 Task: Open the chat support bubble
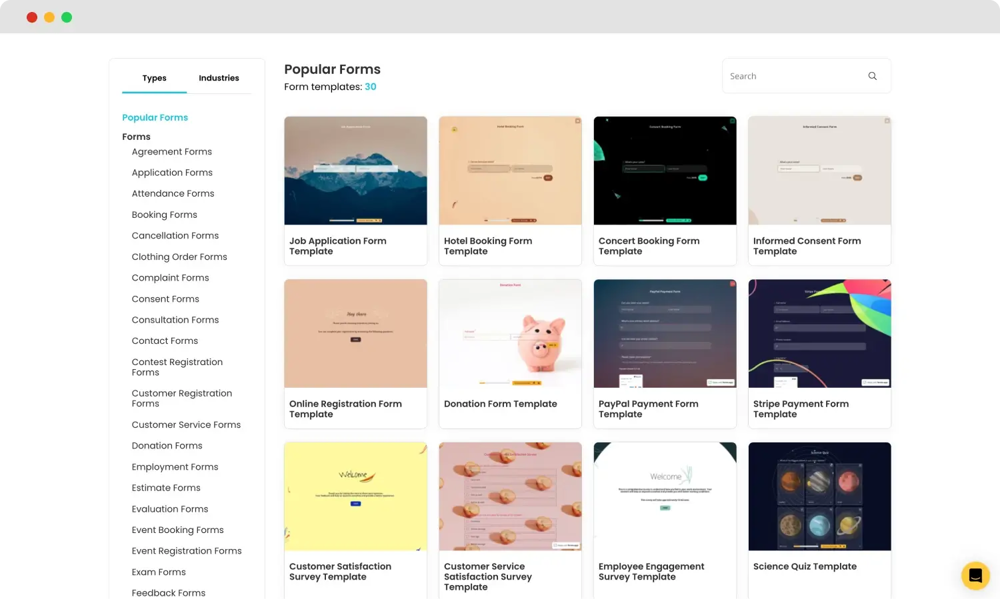tap(974, 575)
